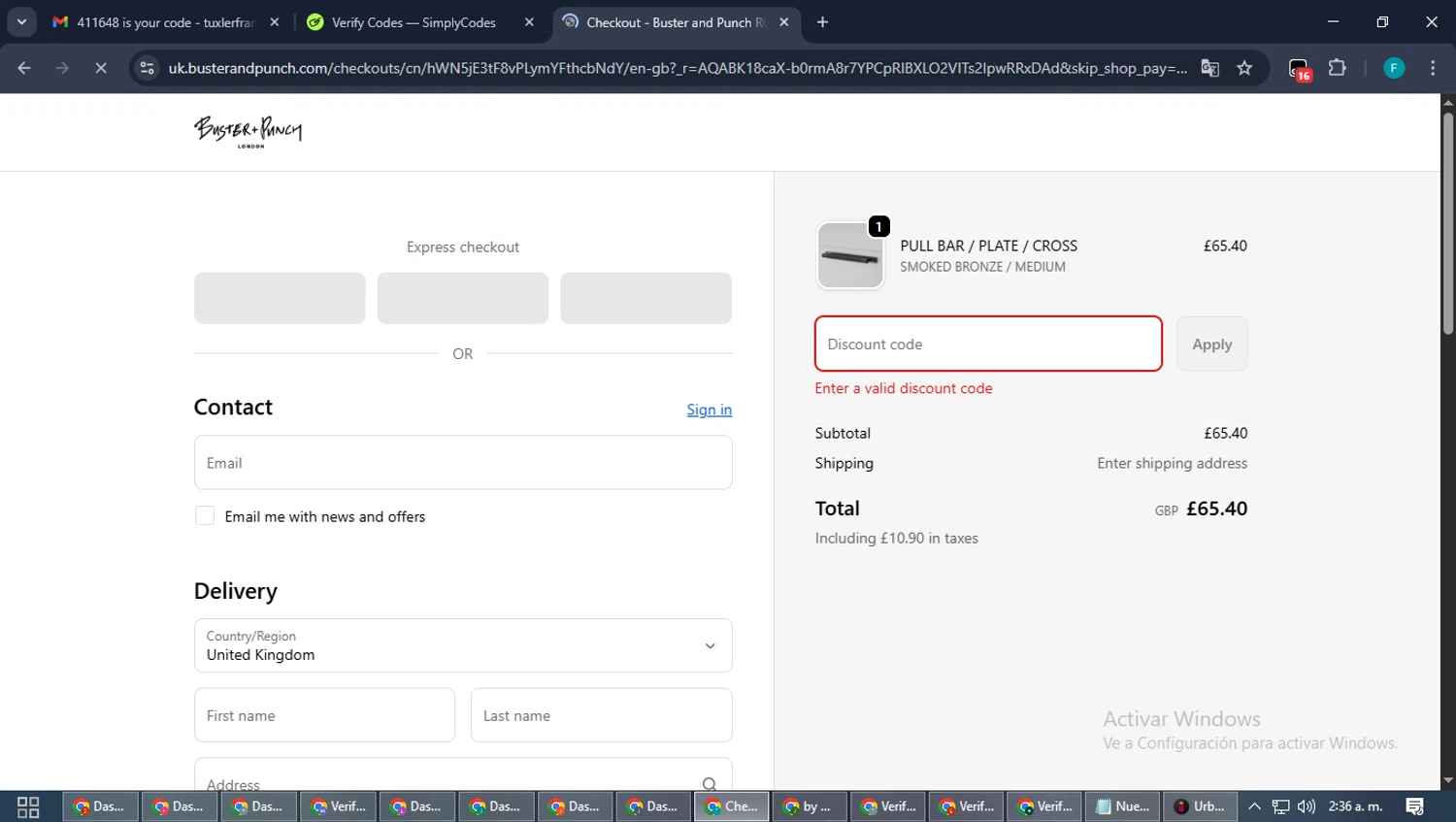Click the Pull Bar product thumbnail
This screenshot has width=1456, height=822.
click(850, 255)
